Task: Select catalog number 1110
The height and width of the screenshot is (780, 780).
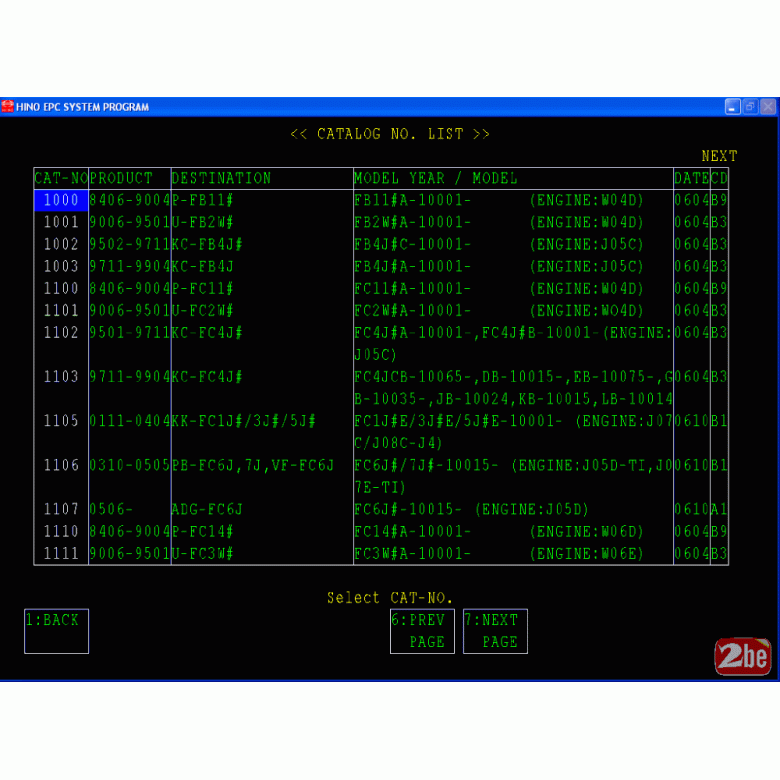Action: tap(61, 531)
